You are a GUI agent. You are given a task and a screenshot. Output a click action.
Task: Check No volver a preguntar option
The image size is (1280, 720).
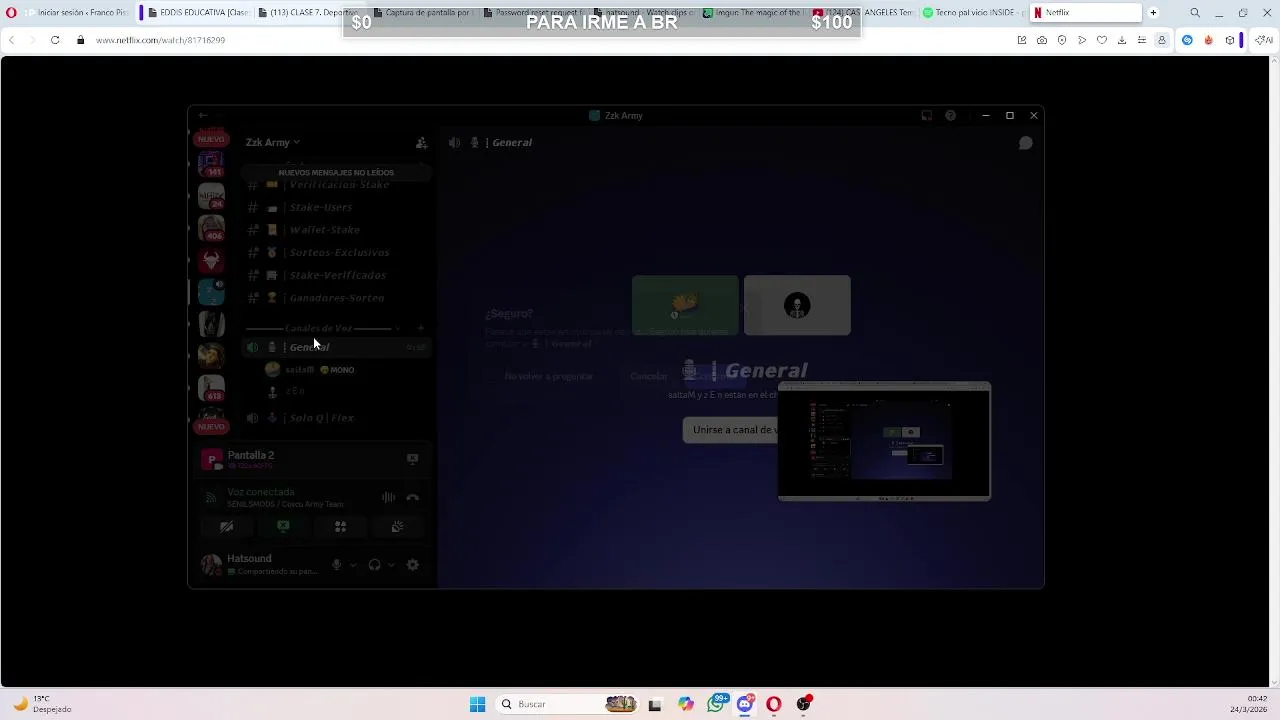pos(548,376)
